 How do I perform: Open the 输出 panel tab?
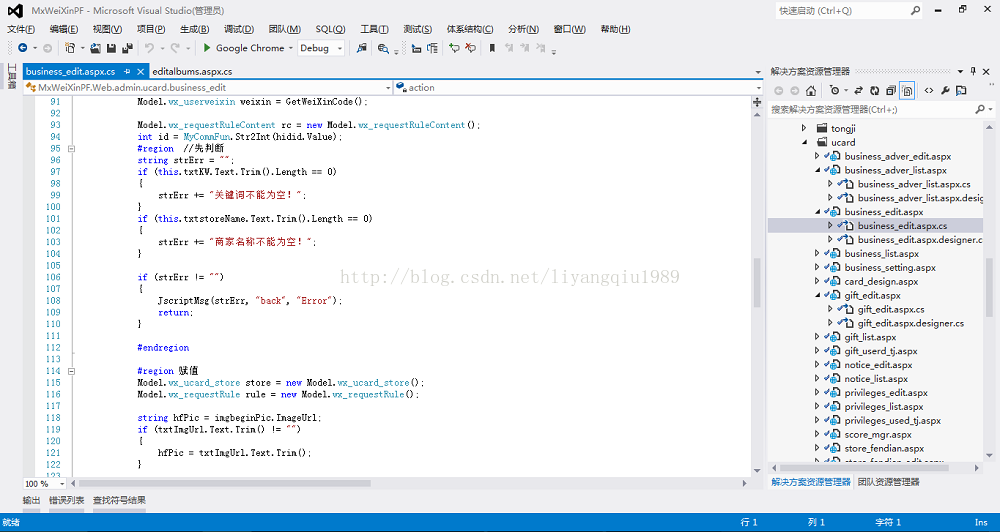coord(31,500)
